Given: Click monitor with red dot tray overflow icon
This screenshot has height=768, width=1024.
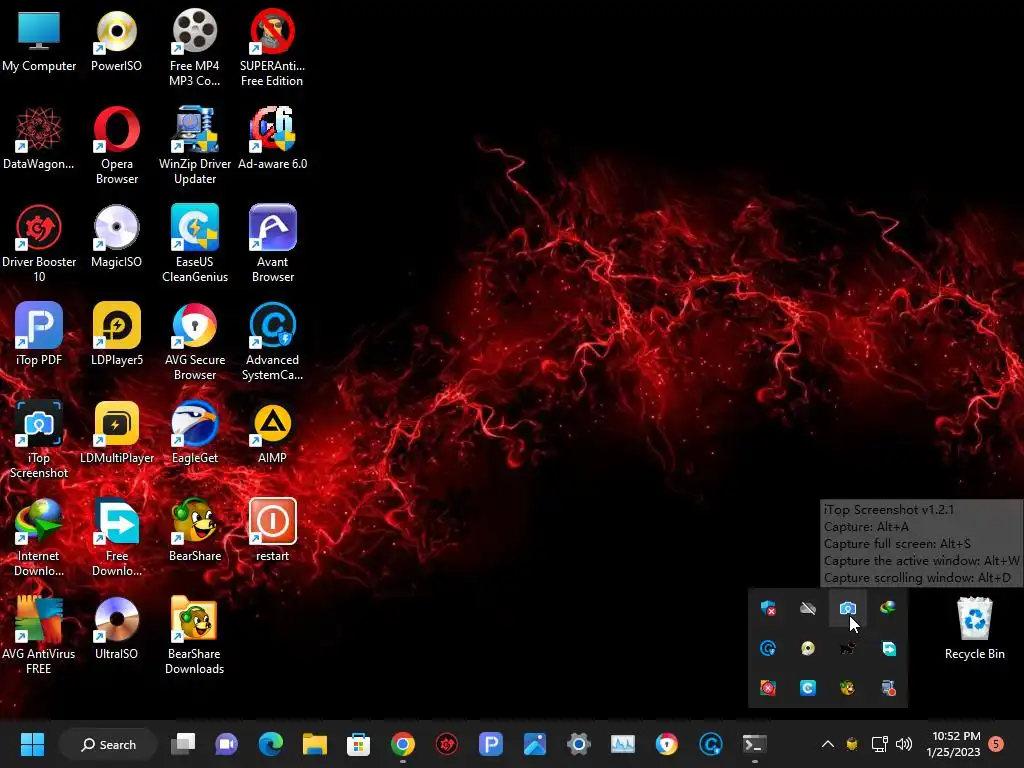Looking at the screenshot, I should click(x=888, y=688).
